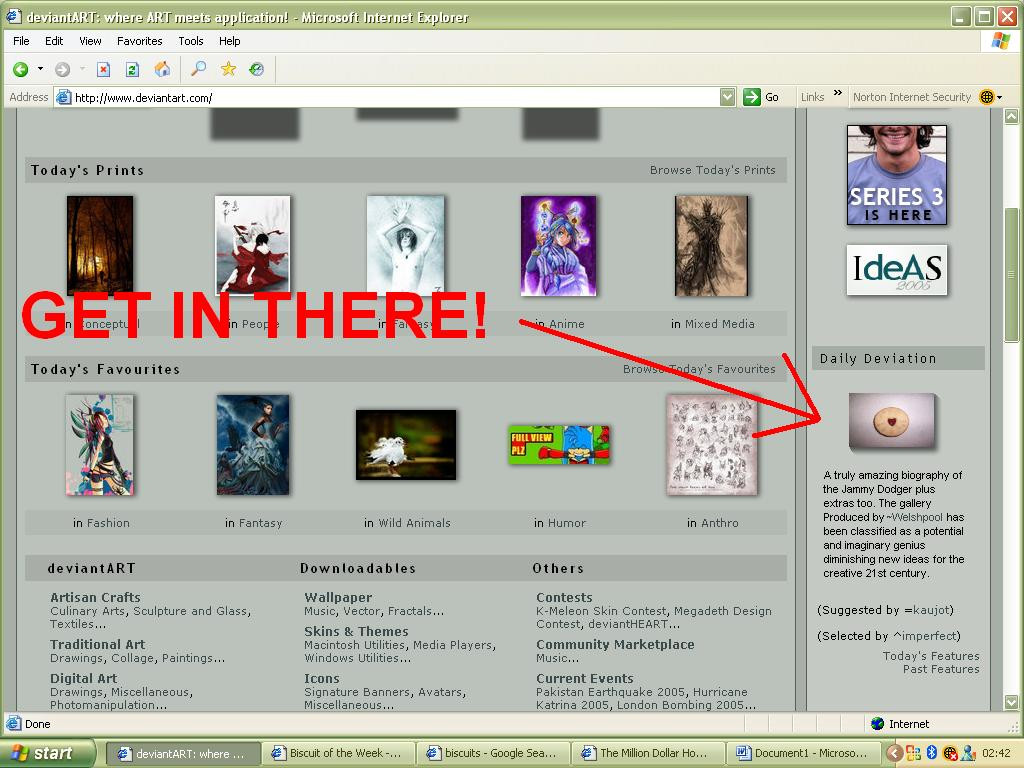This screenshot has height=768, width=1024.
Task: Open the Daily Deviation biscuit thumbnail
Action: pyautogui.click(x=892, y=421)
